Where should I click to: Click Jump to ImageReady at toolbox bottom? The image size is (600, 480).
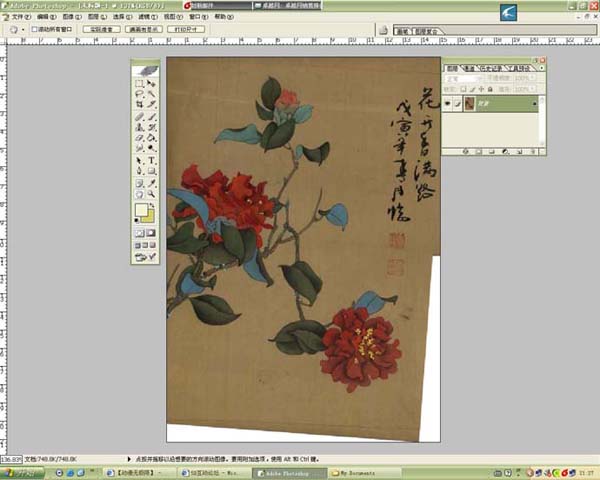tap(145, 257)
